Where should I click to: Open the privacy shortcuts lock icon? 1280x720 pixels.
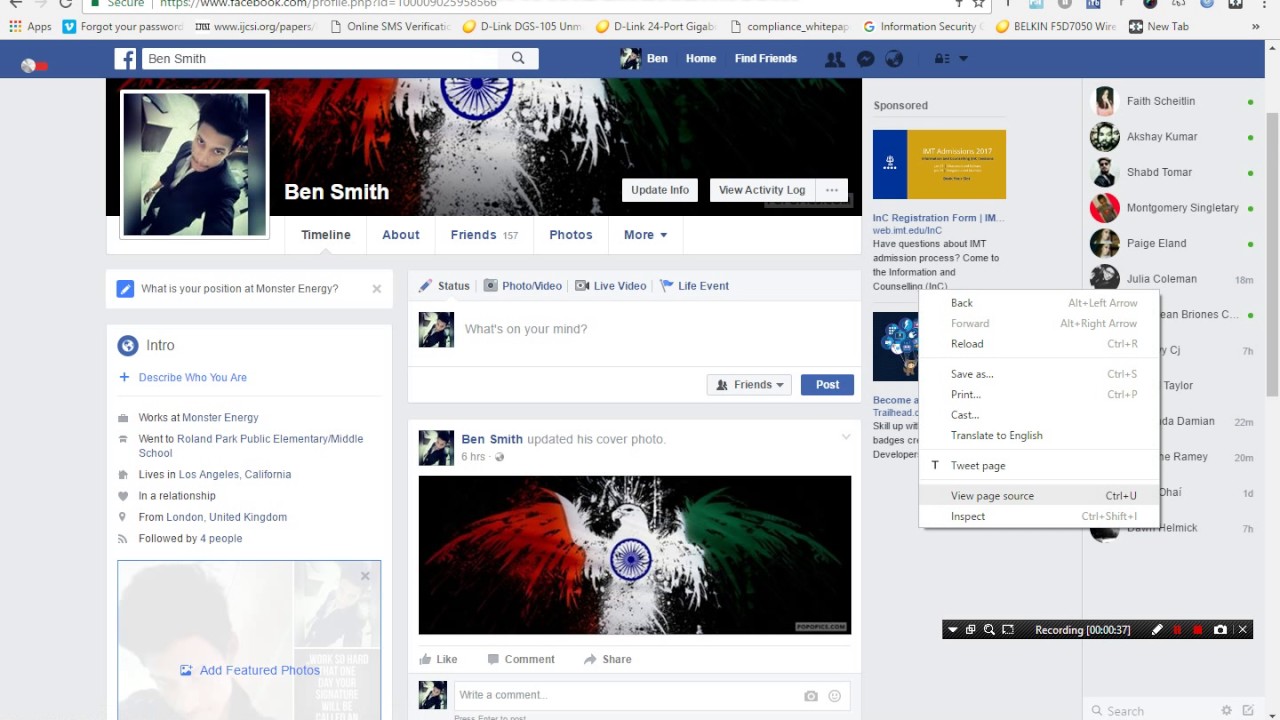click(x=942, y=59)
